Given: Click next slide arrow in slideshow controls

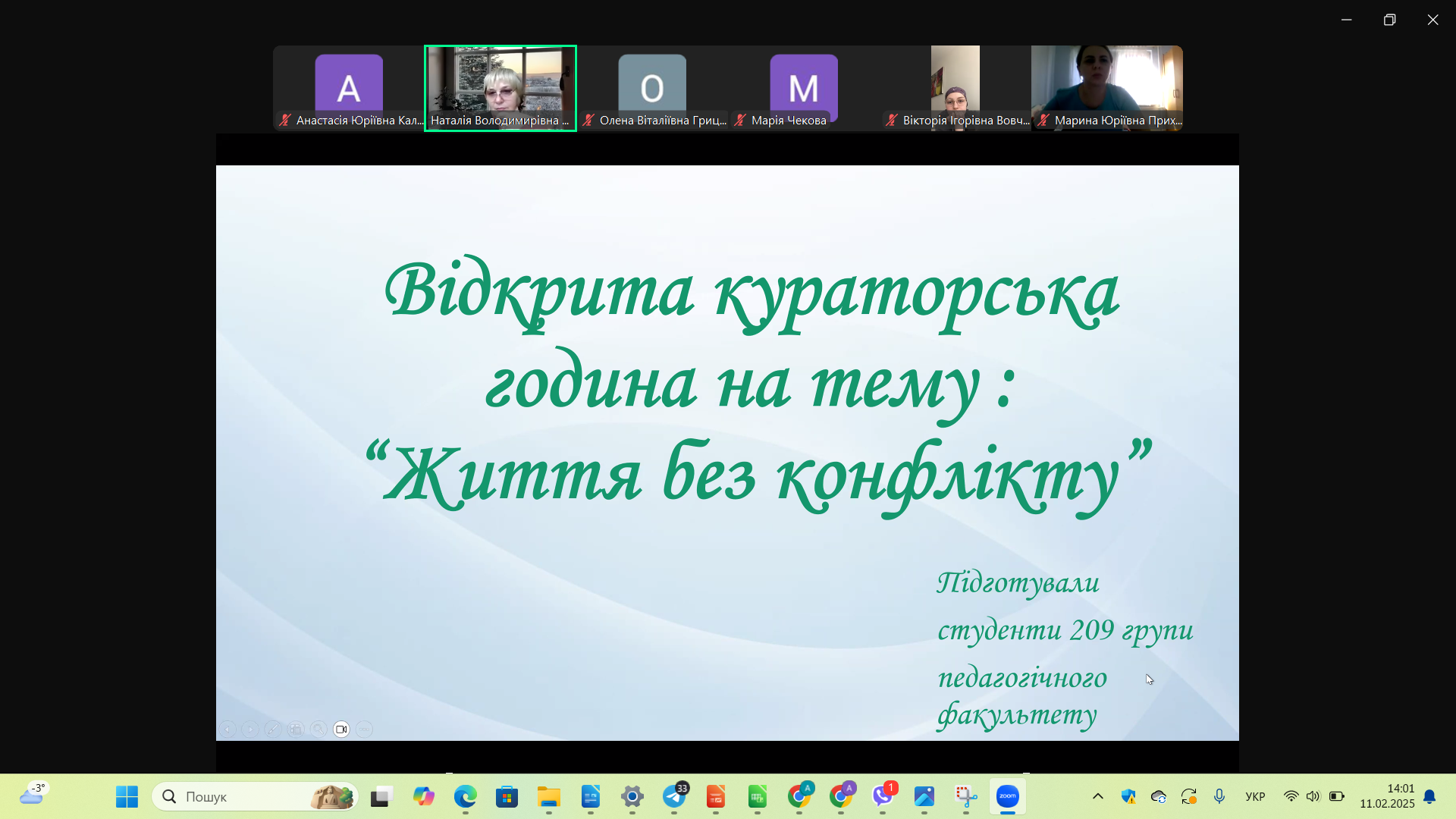Looking at the screenshot, I should tap(250, 730).
